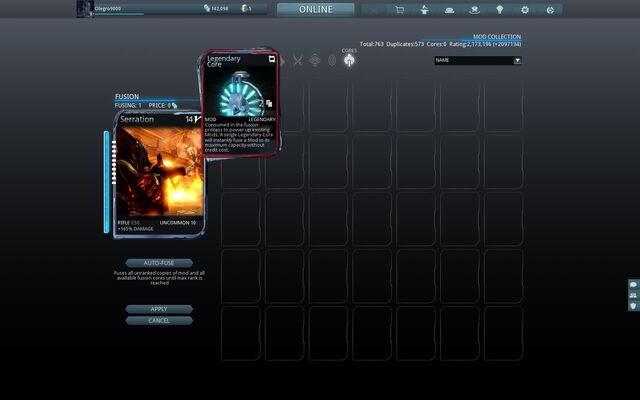Expand sort list with dropdown arrow

coord(517,60)
